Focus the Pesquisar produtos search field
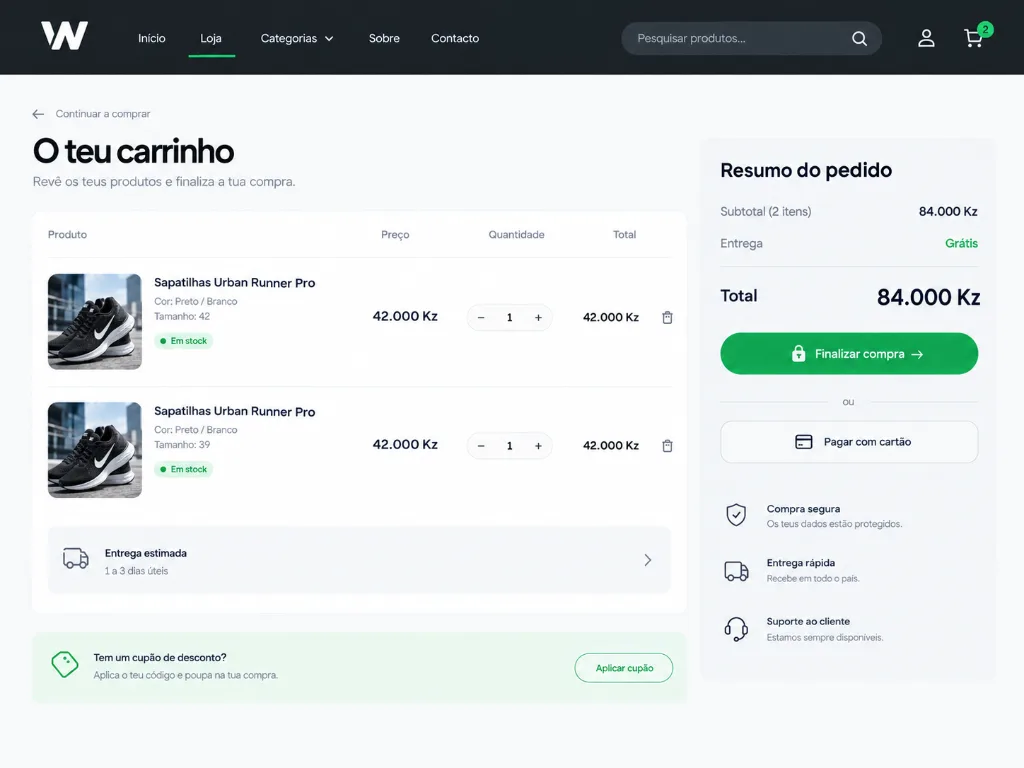Screen dimensions: 1024x768 tap(751, 39)
